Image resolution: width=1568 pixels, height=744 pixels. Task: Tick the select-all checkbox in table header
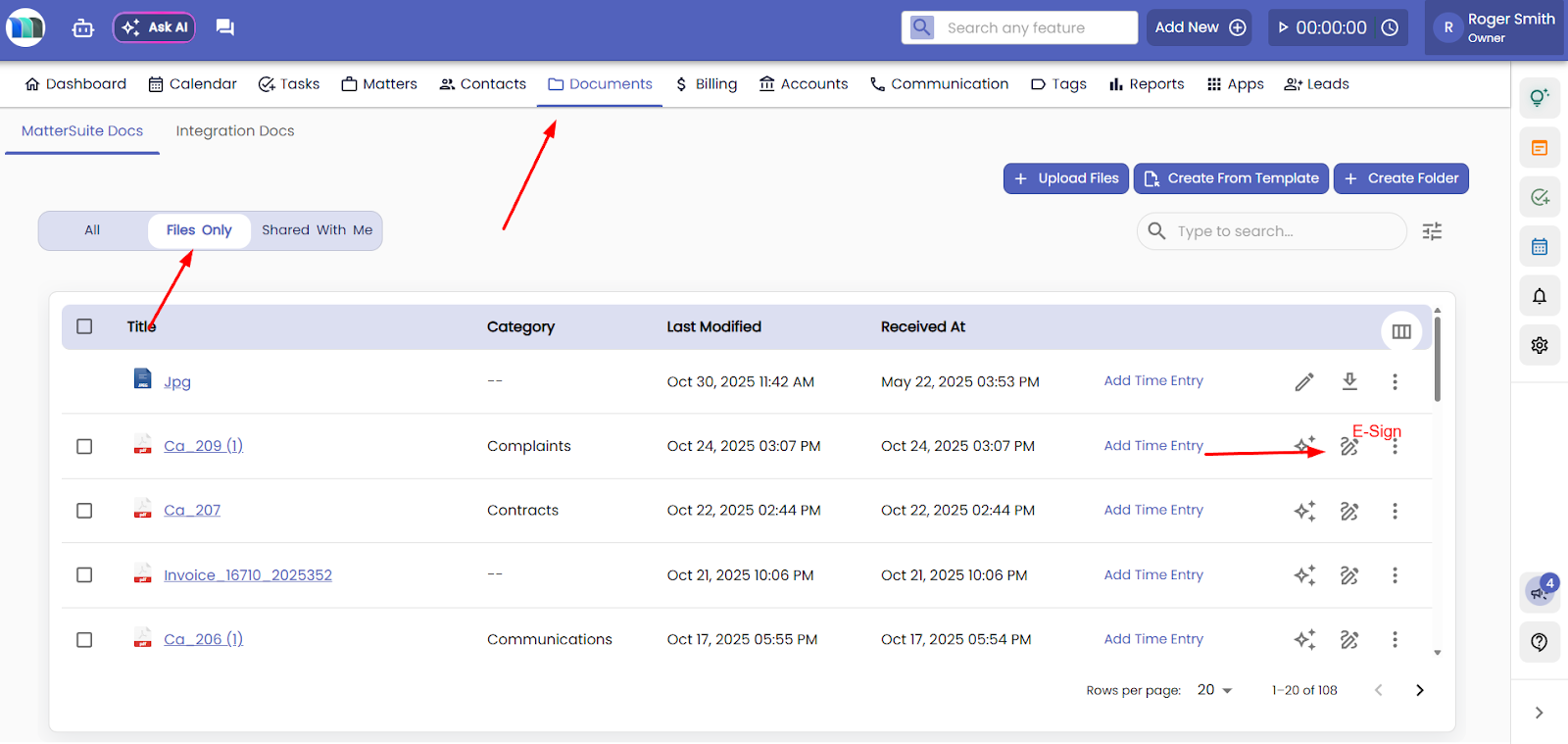pyautogui.click(x=84, y=326)
